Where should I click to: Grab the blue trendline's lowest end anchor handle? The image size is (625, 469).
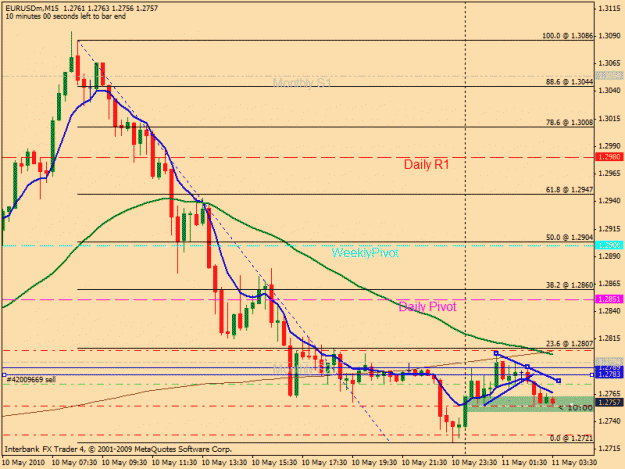click(558, 381)
